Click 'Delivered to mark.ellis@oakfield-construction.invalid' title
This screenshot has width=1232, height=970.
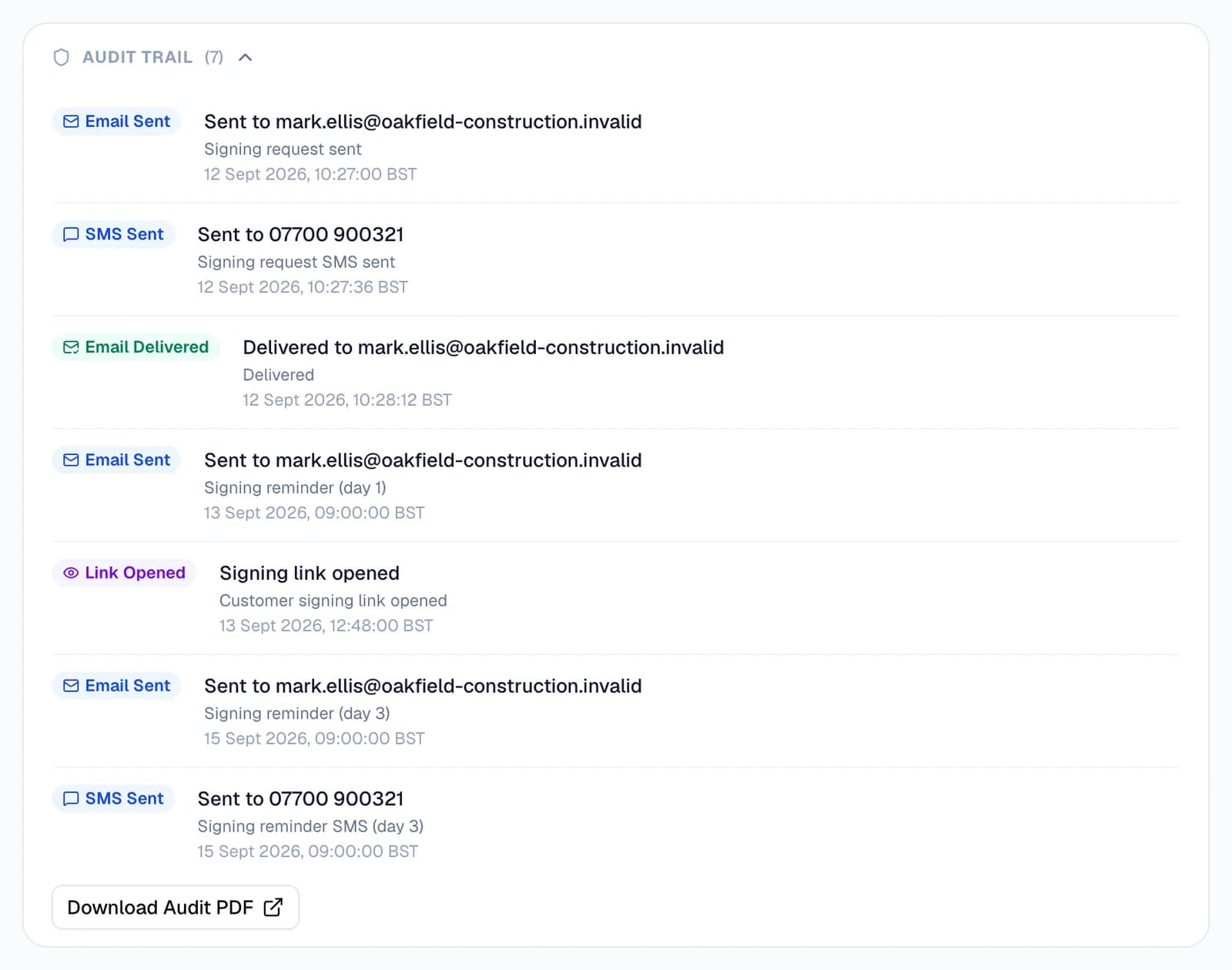pyautogui.click(x=484, y=347)
